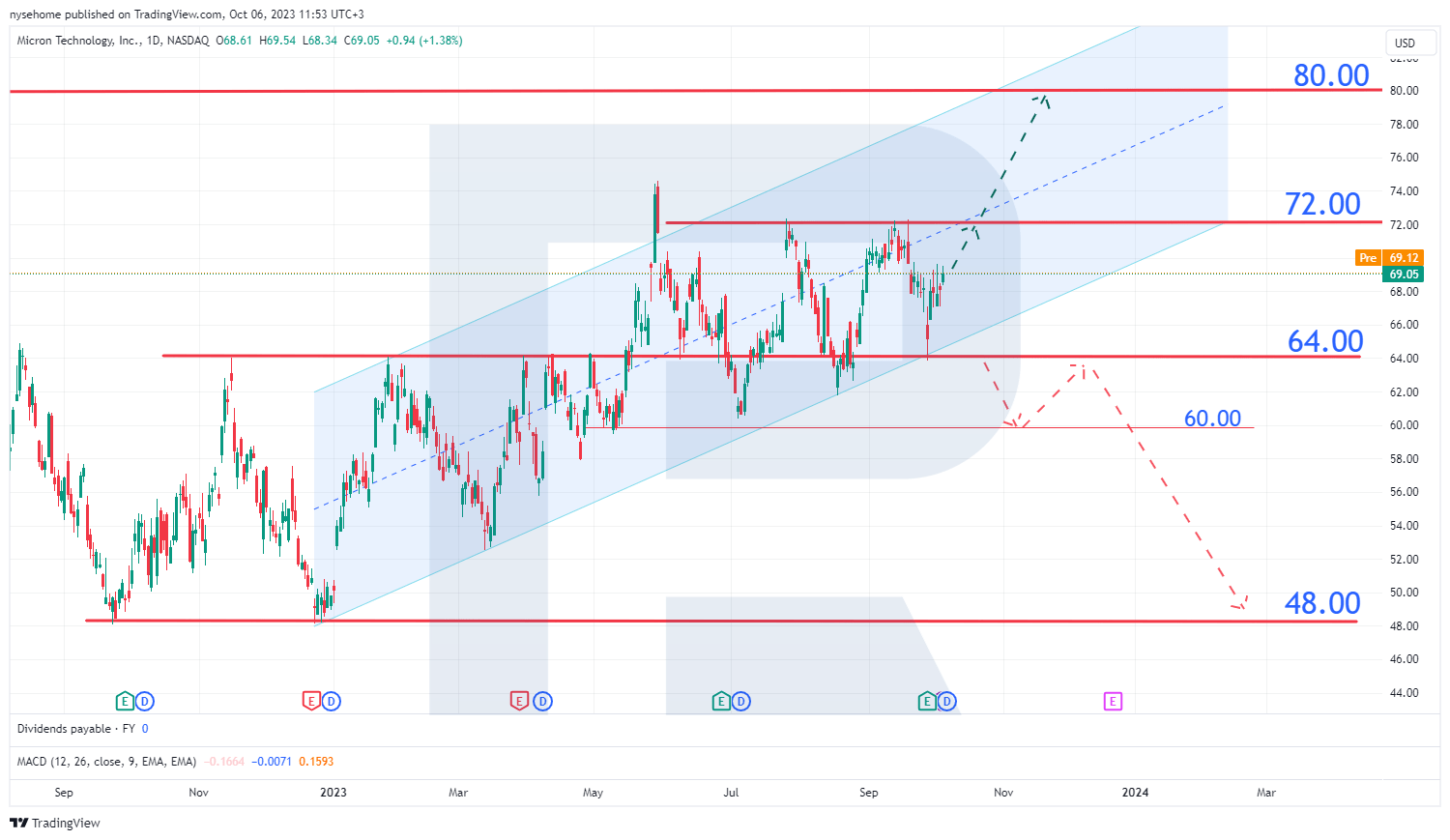
Task: Click the Dividends payable indicator legend
Action: [x=76, y=729]
